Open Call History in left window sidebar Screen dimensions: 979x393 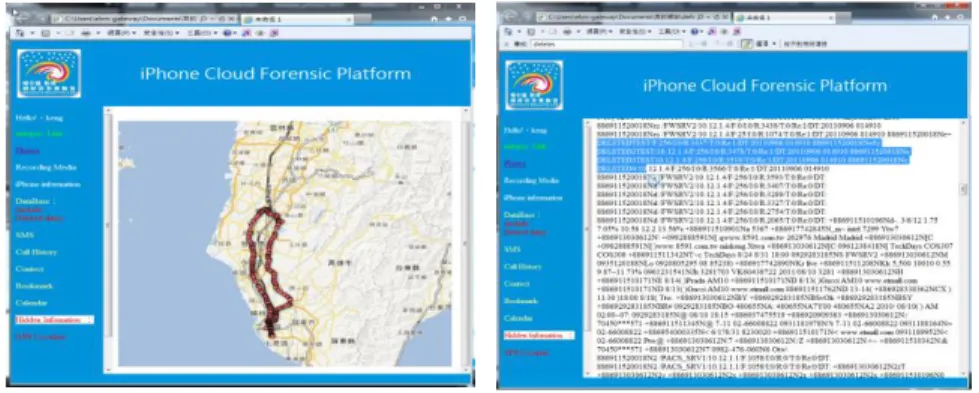[36, 252]
